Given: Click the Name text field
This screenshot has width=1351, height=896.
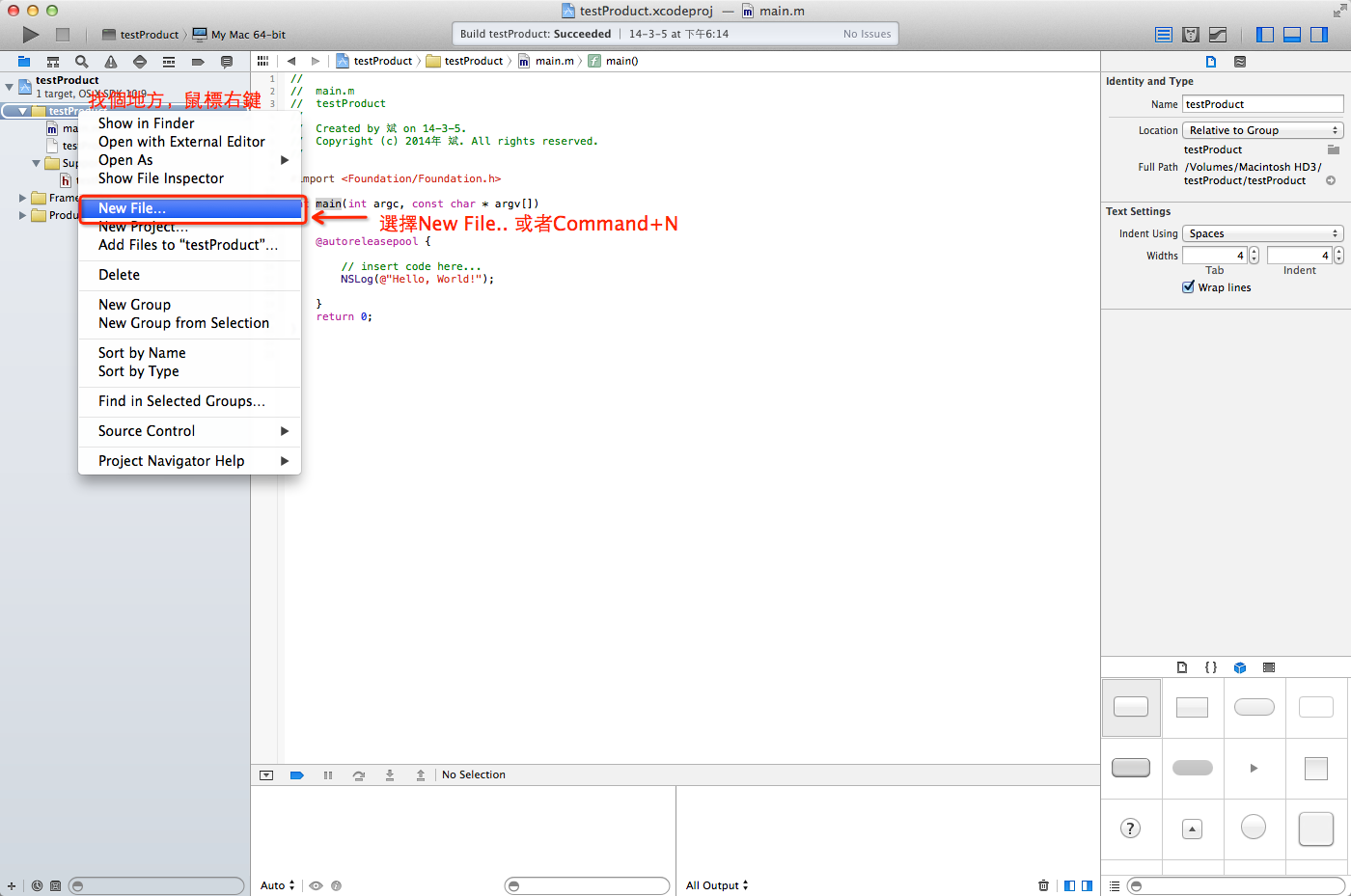Looking at the screenshot, I should 1262,104.
